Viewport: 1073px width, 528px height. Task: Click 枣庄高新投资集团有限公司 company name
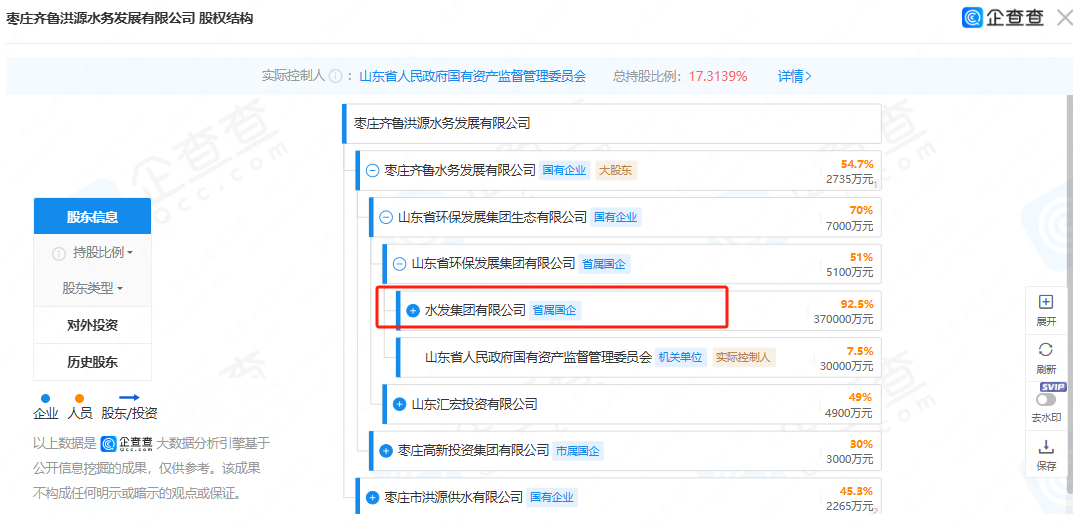coord(474,451)
